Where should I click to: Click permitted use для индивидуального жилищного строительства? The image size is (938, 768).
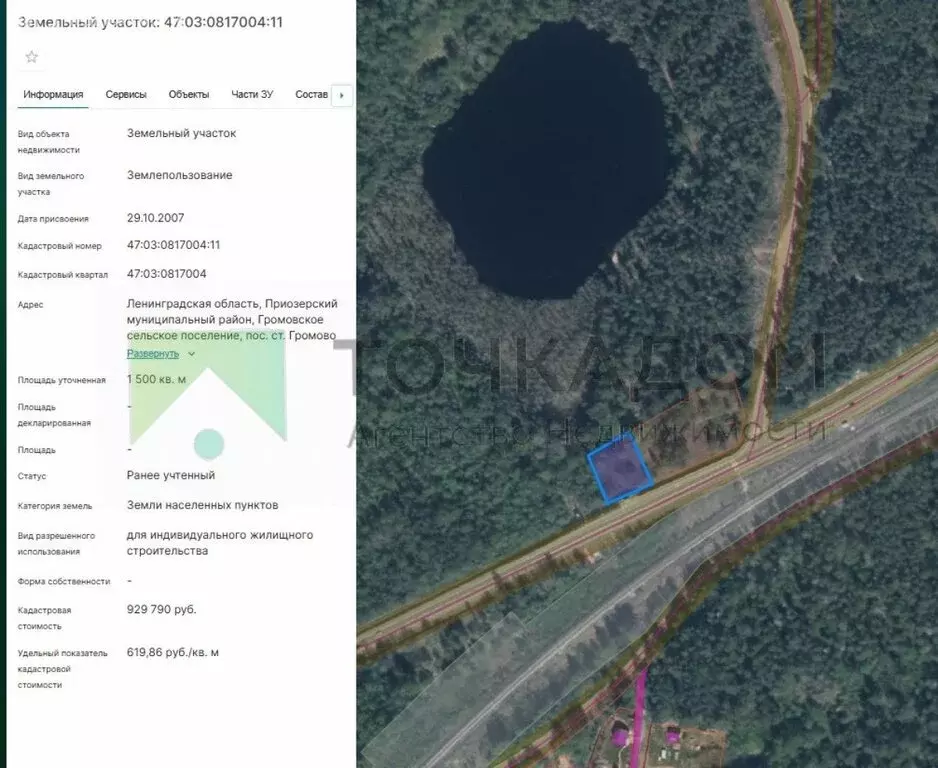(x=220, y=543)
